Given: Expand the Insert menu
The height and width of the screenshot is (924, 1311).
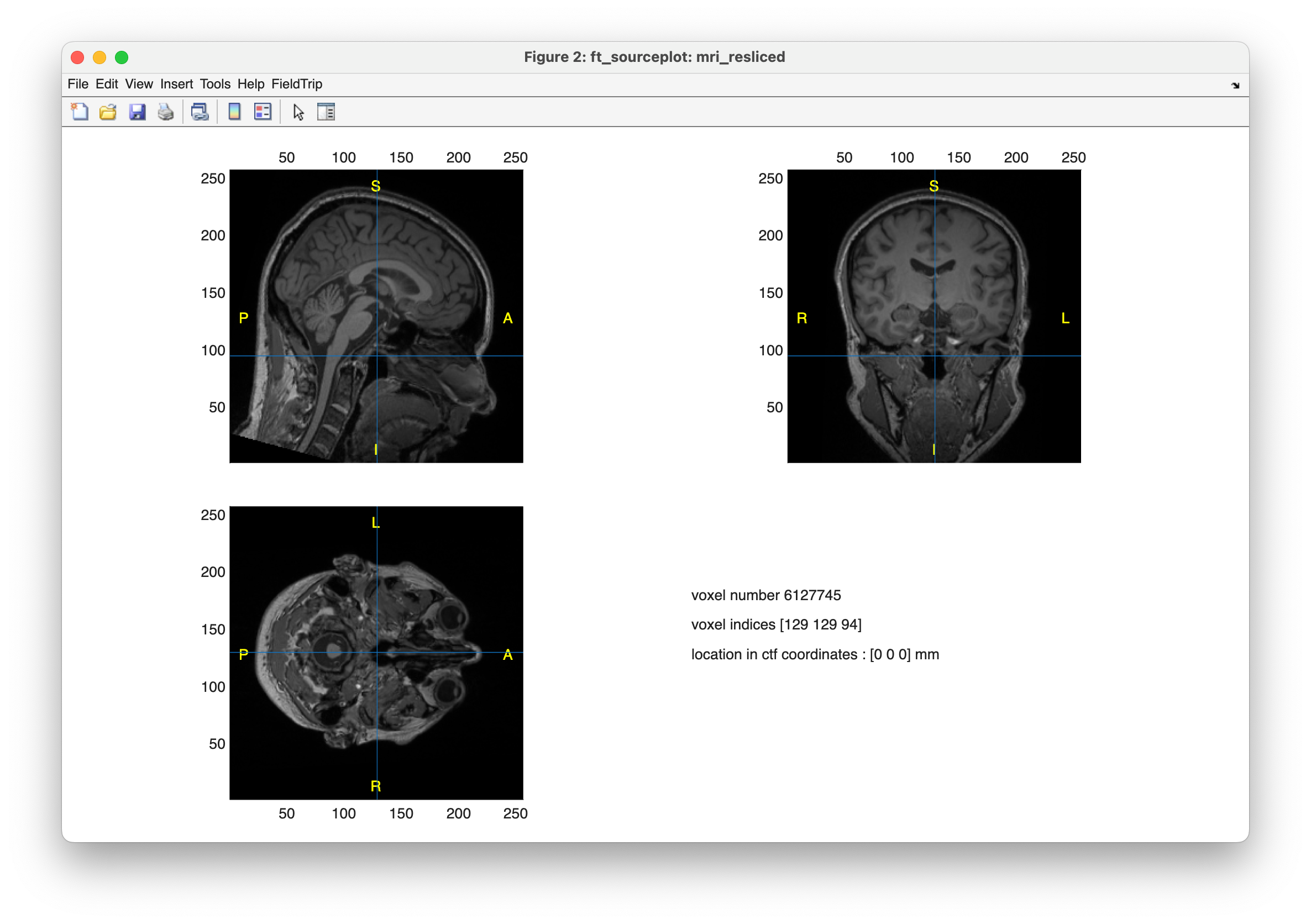Looking at the screenshot, I should tap(176, 84).
